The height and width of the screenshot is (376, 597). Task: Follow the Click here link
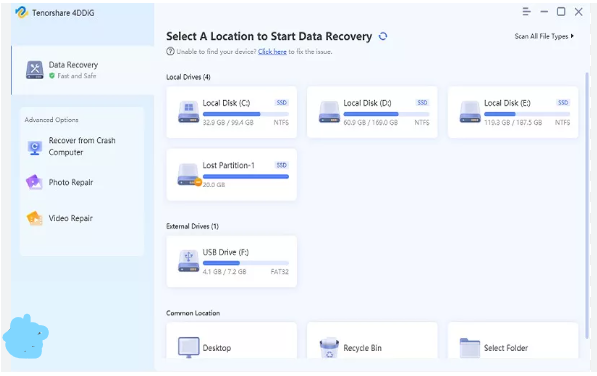click(x=272, y=51)
